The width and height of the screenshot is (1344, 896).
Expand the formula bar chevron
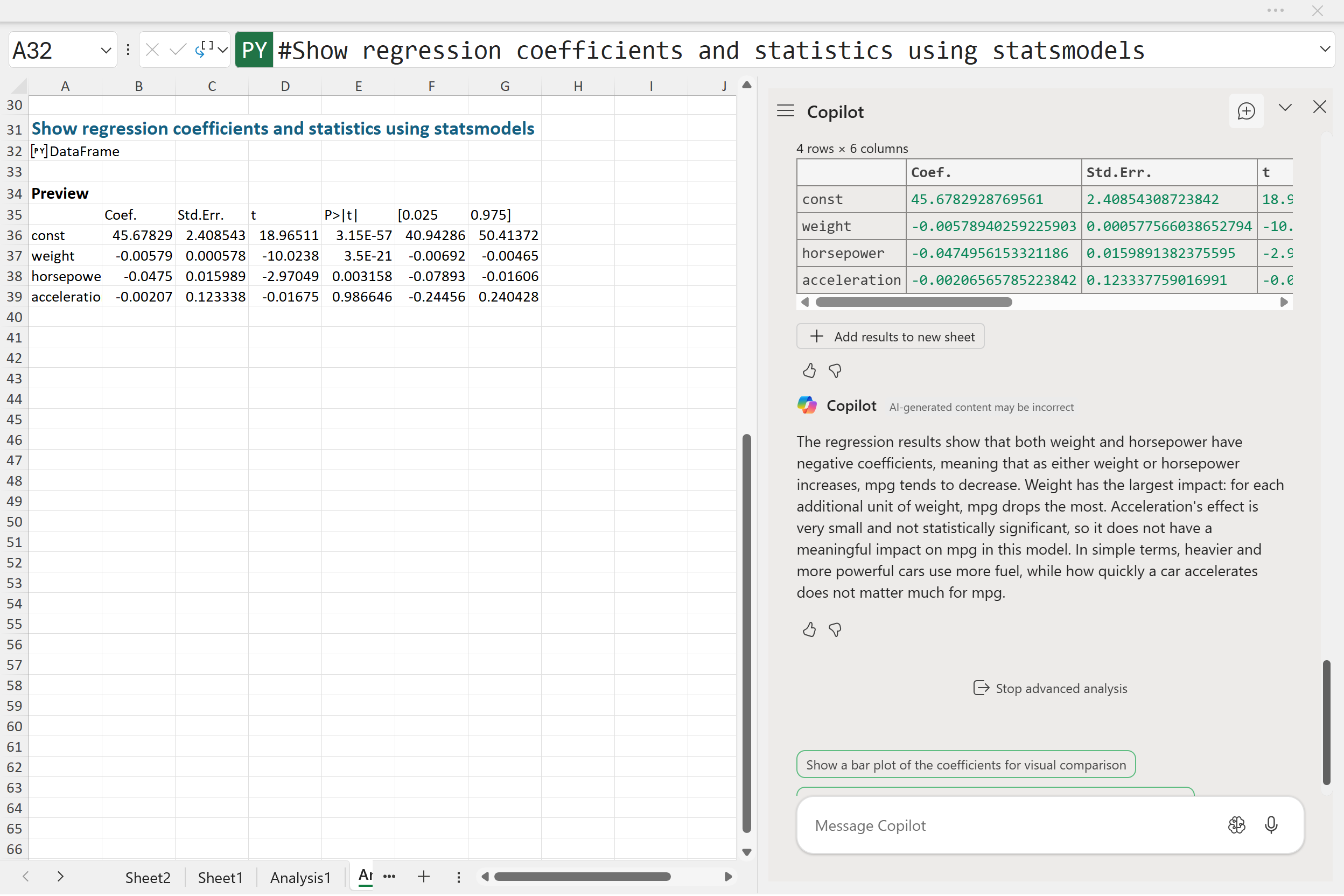[1325, 49]
